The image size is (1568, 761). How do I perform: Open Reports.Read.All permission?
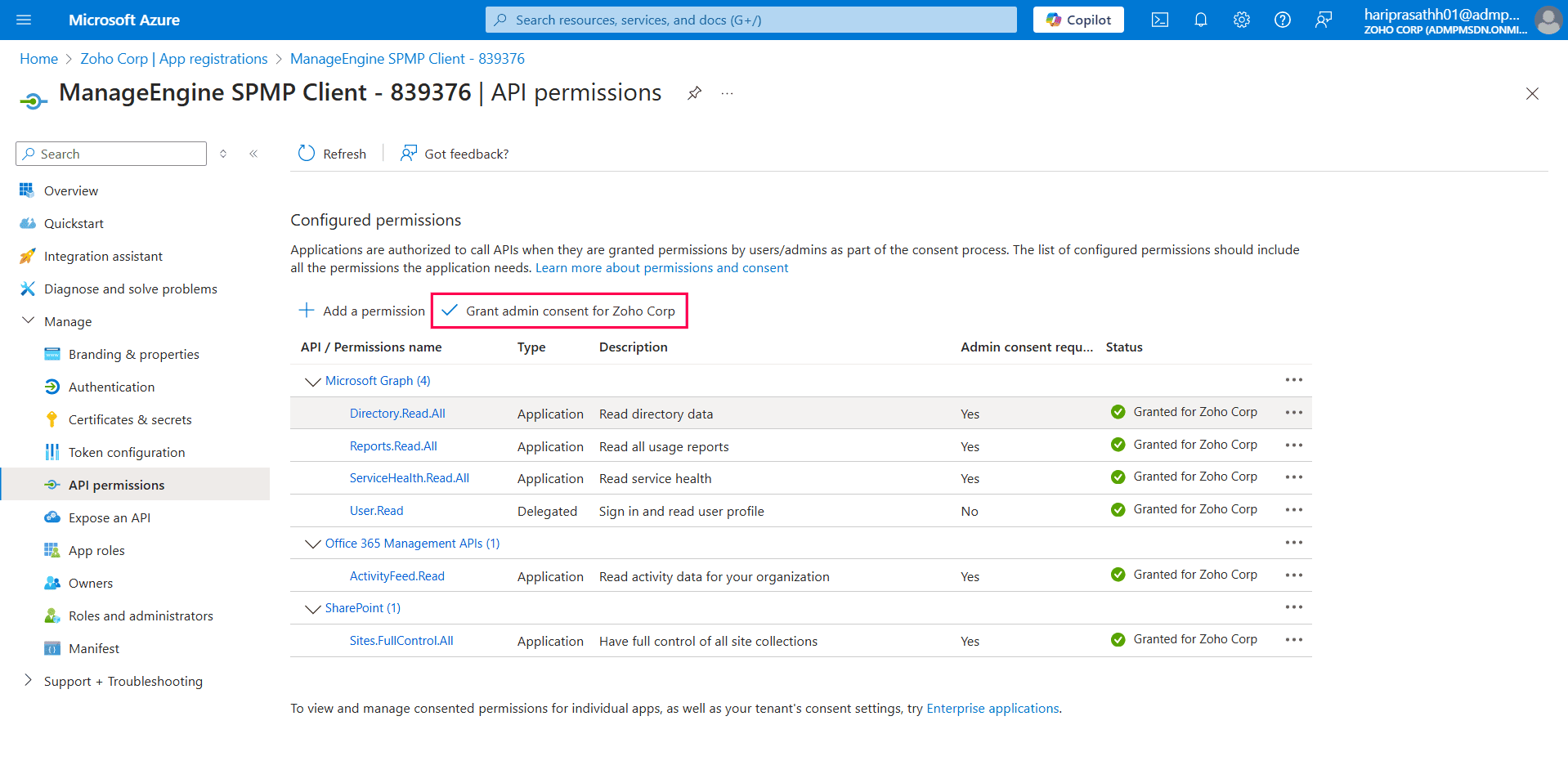(393, 446)
